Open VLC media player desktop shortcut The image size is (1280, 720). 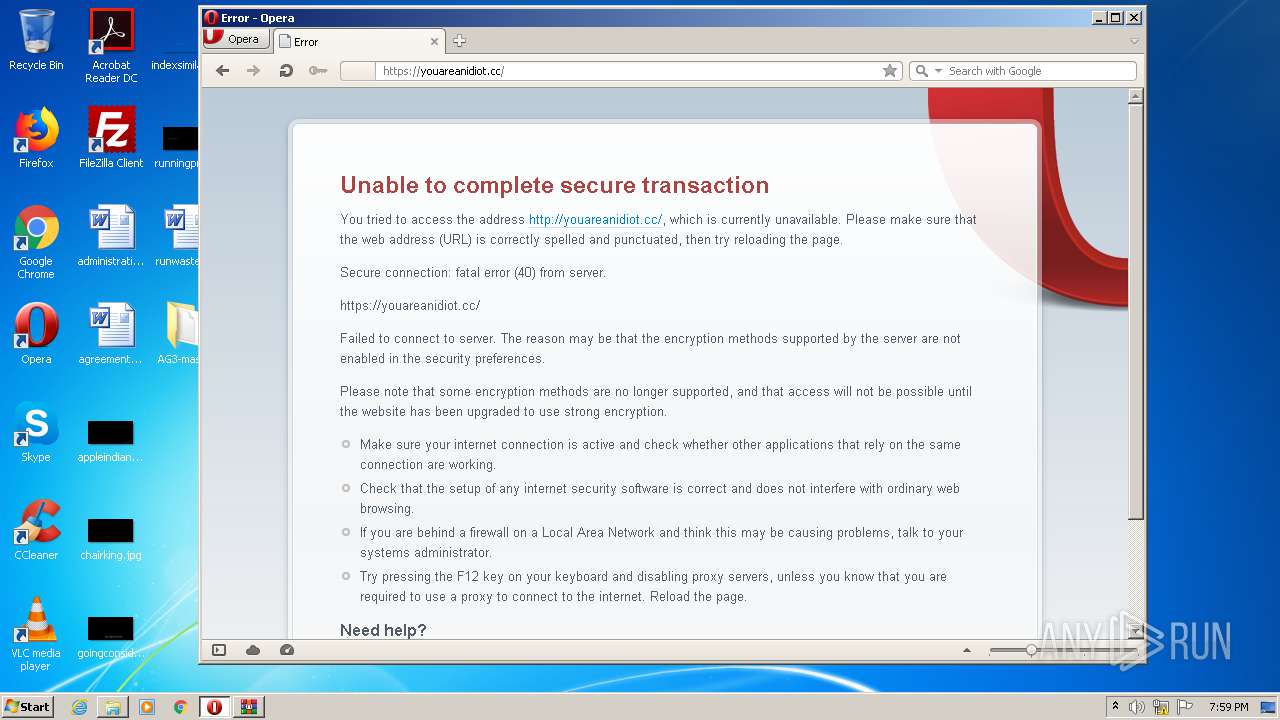coord(36,634)
